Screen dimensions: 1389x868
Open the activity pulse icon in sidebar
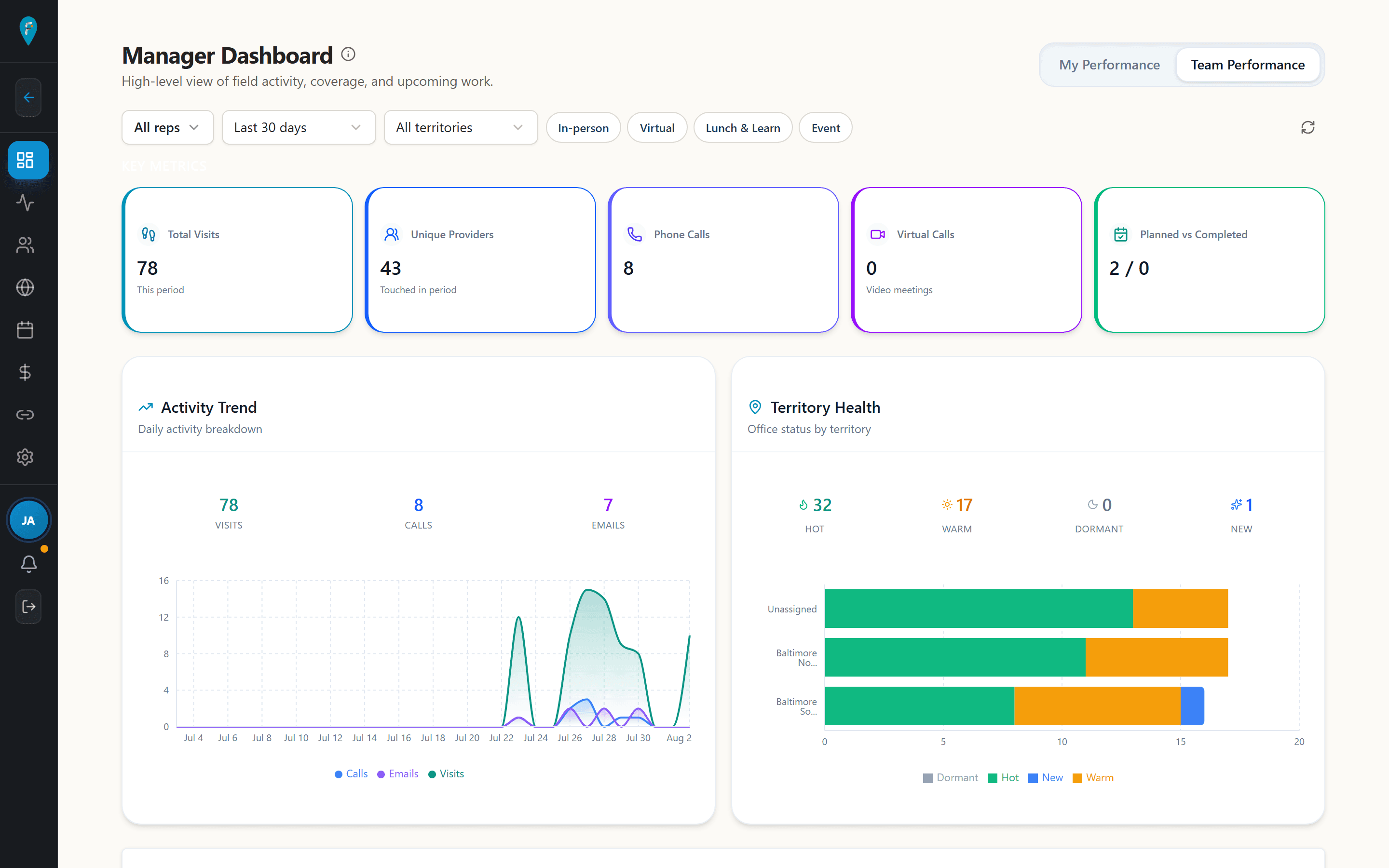pos(25,203)
